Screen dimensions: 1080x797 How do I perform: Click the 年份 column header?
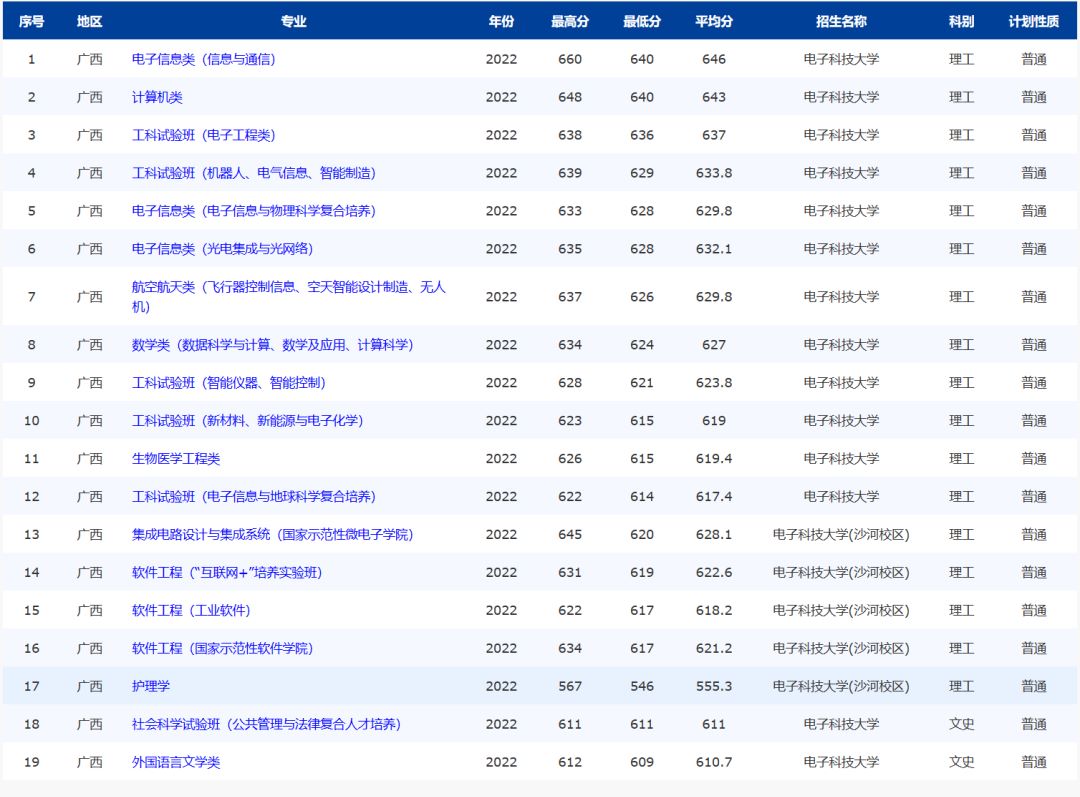coord(501,21)
